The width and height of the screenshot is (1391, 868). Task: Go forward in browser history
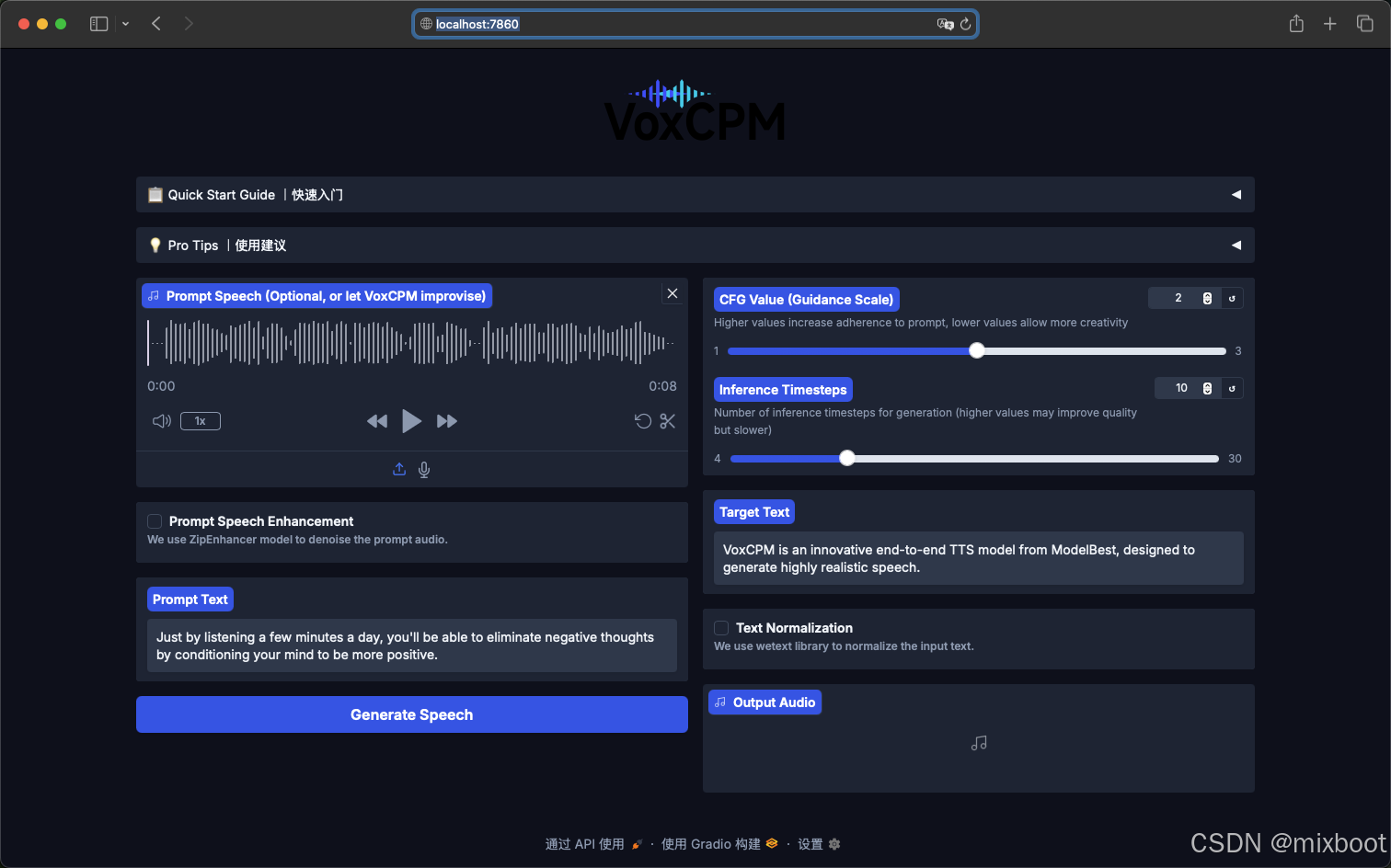pos(189,24)
